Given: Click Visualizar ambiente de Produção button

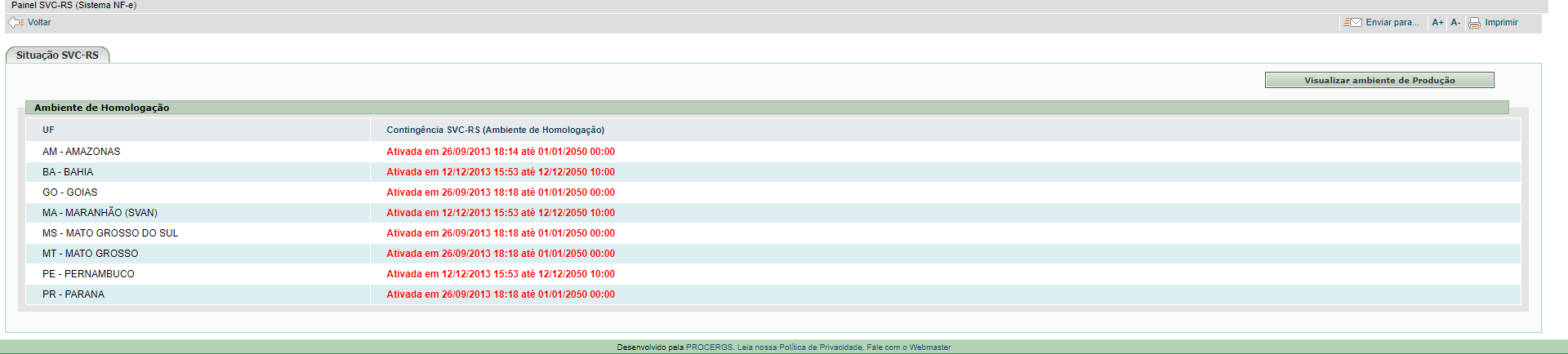Looking at the screenshot, I should point(1379,80).
